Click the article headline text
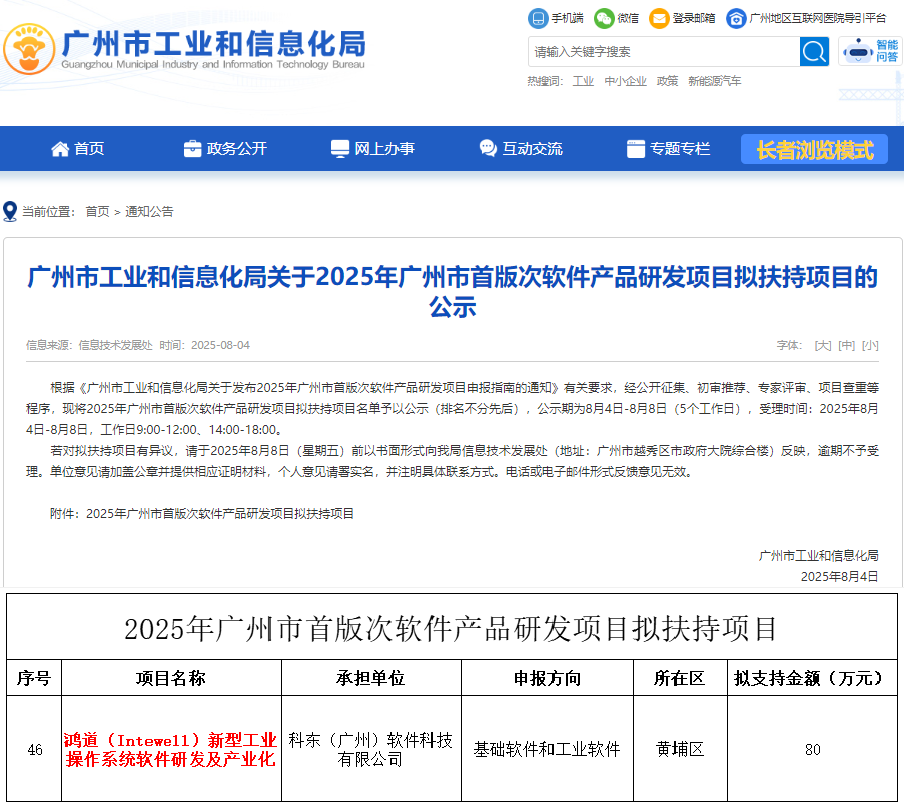The height and width of the screenshot is (803, 904). click(x=453, y=292)
